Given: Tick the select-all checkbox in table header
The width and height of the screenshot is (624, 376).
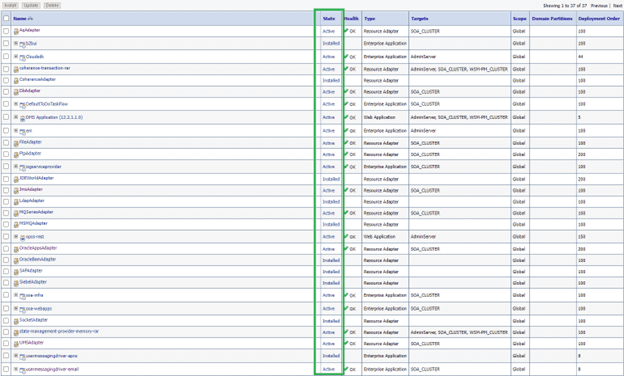Looking at the screenshot, I should coord(6,18).
